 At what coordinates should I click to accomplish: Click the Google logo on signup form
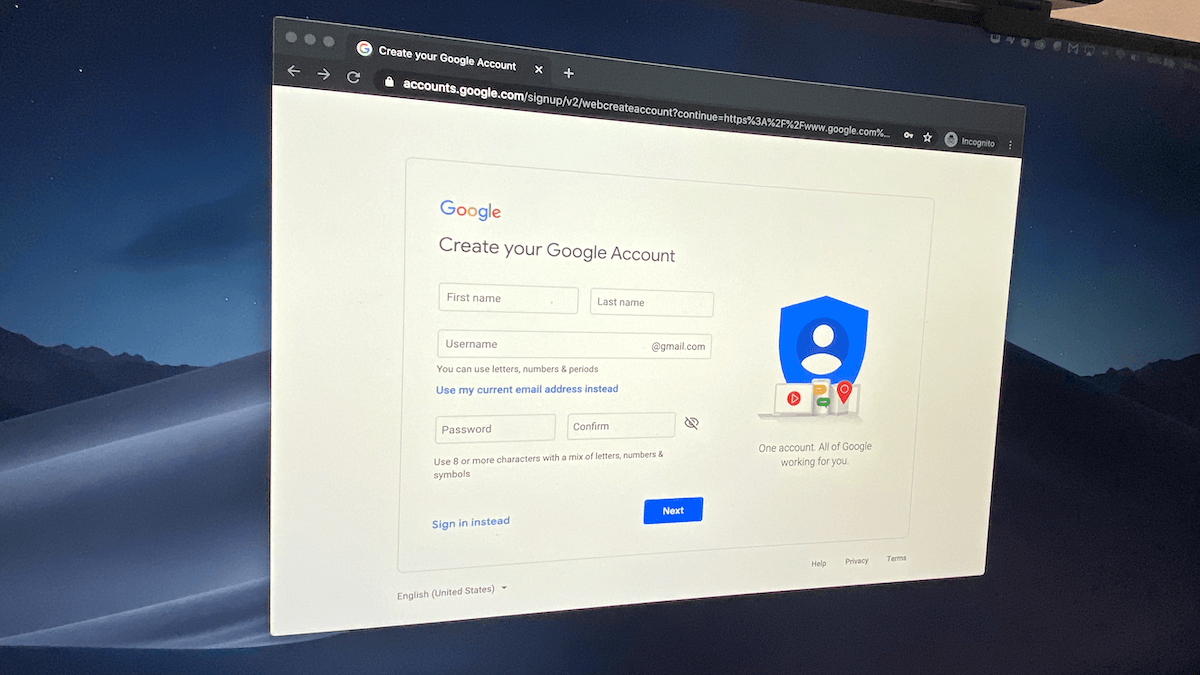coord(470,210)
